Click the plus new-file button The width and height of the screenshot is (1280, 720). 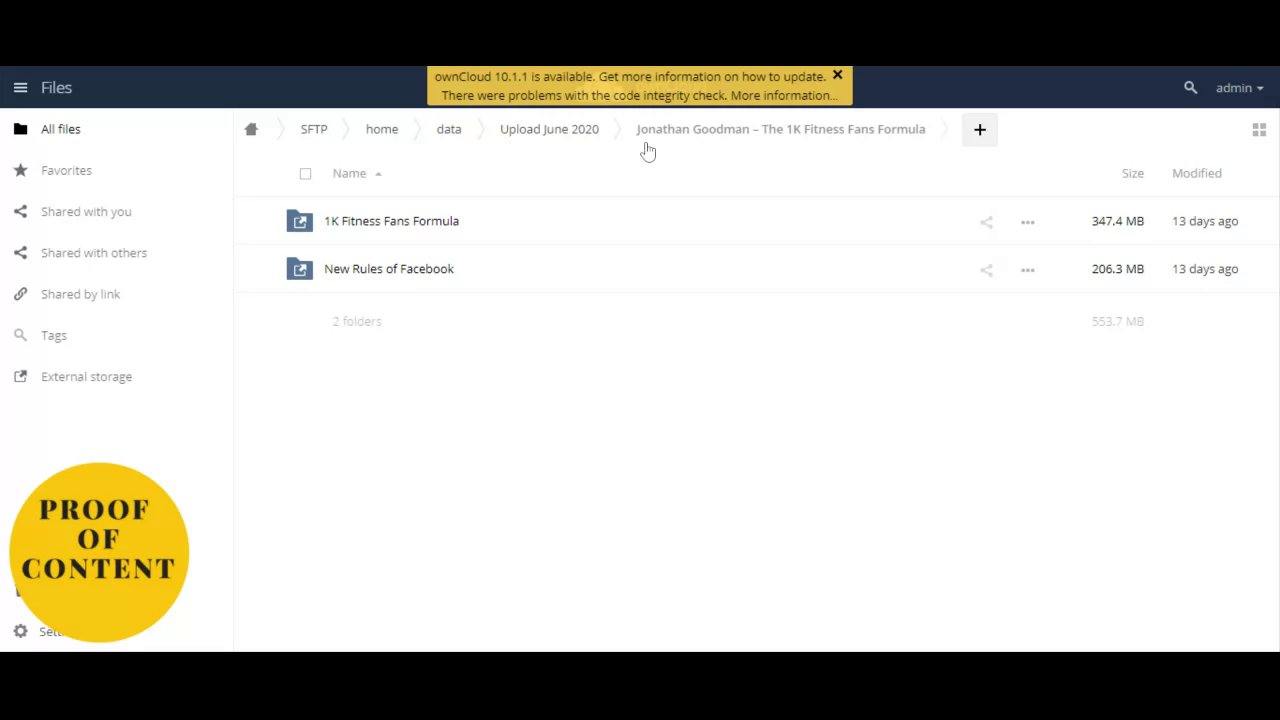coord(980,129)
